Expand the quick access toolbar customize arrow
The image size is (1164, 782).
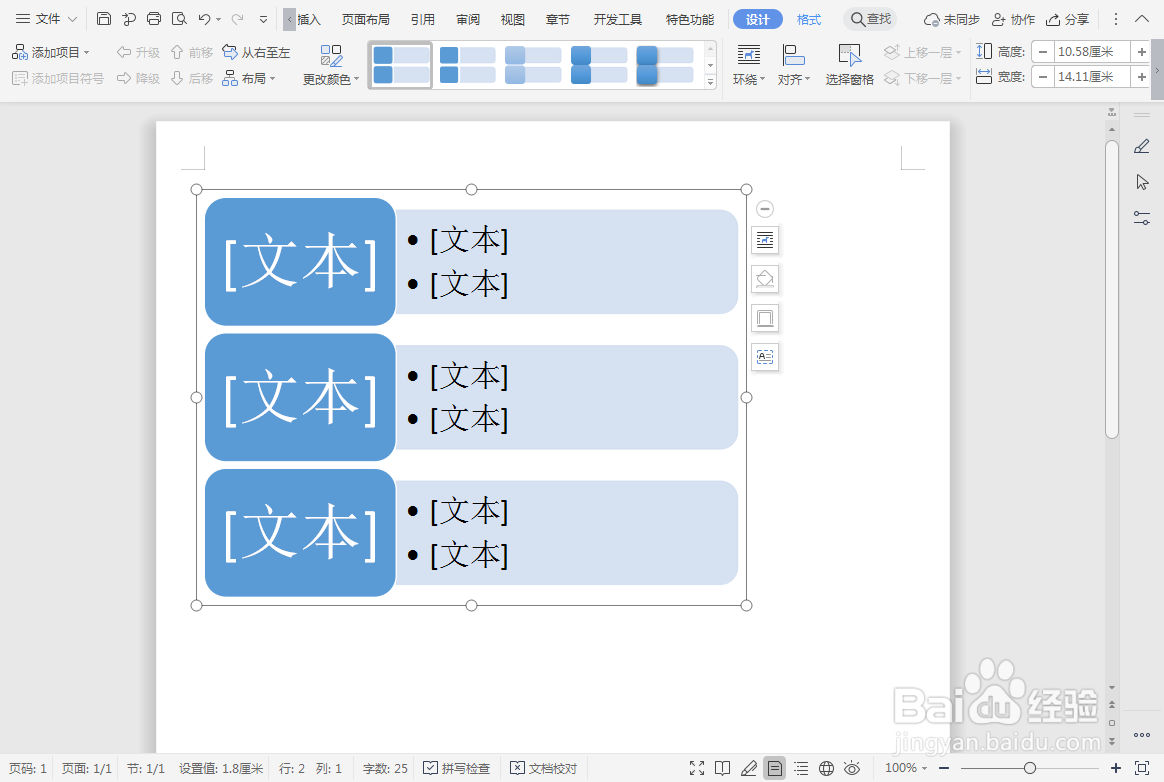point(263,19)
